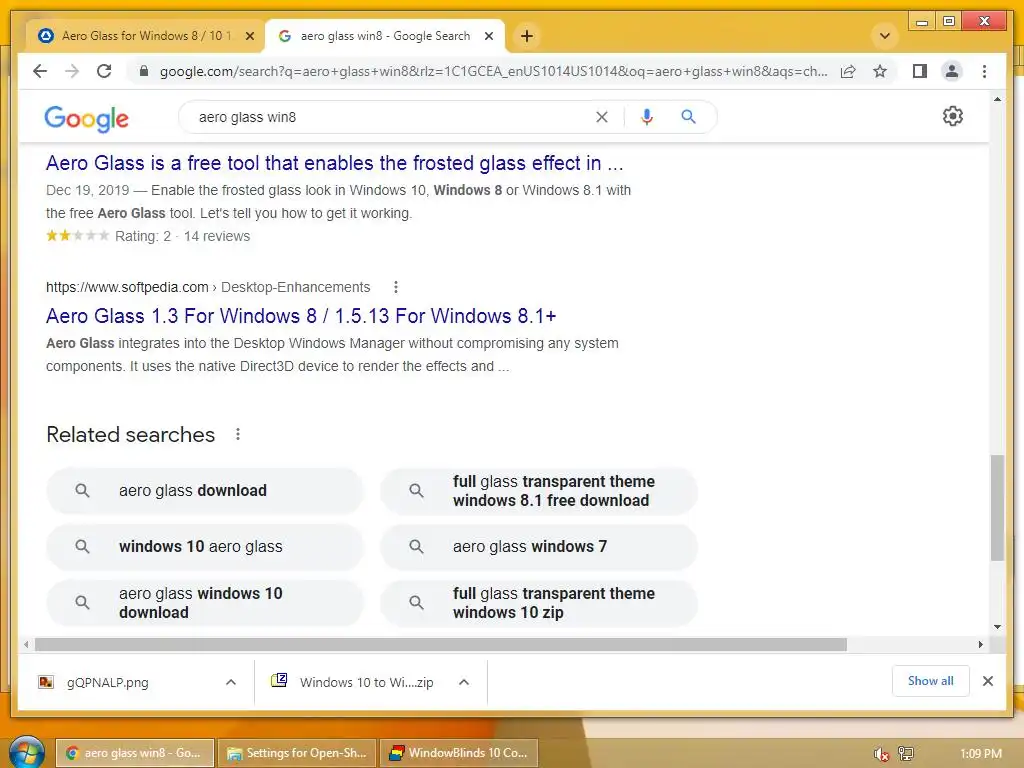
Task: Expand options for the zip download
Action: (x=464, y=682)
